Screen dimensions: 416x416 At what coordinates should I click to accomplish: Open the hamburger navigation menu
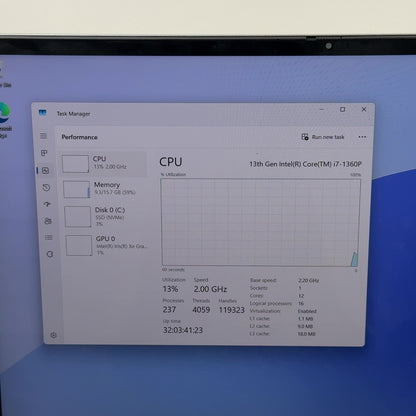coord(43,136)
